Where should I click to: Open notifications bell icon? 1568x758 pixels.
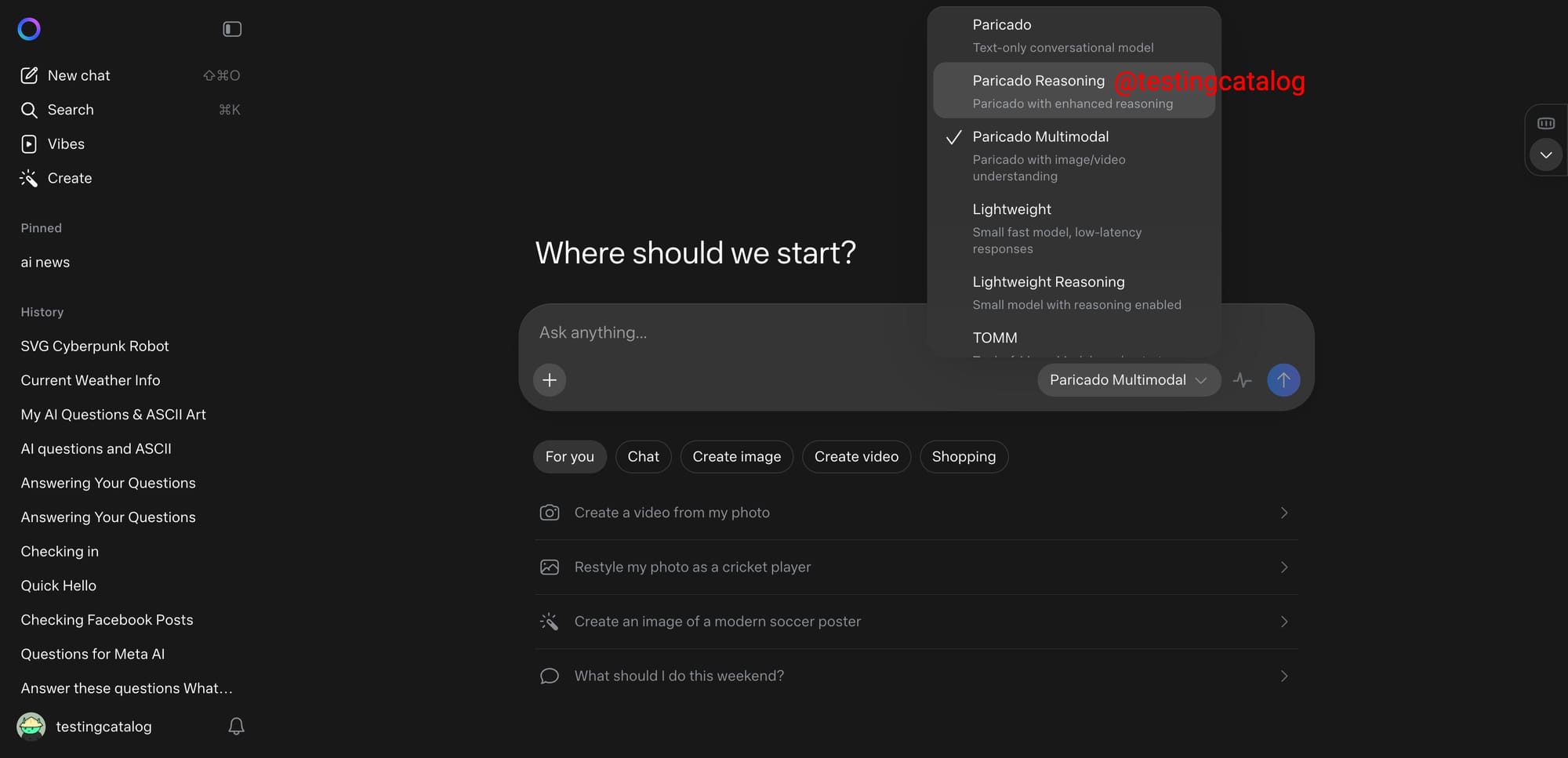[x=236, y=727]
